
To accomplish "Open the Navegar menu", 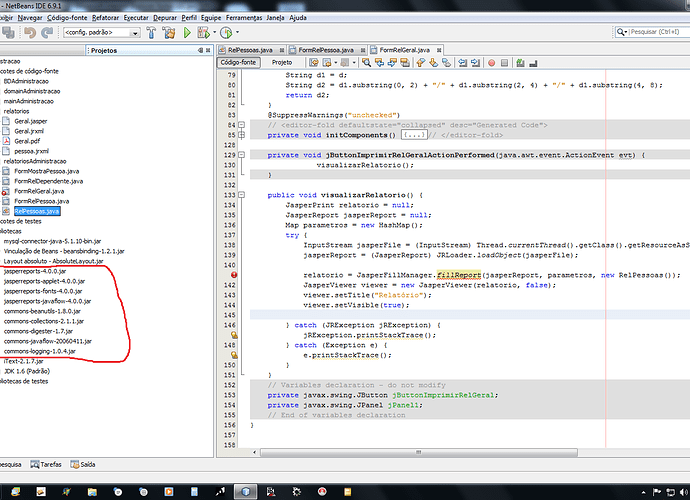I will point(30,18).
